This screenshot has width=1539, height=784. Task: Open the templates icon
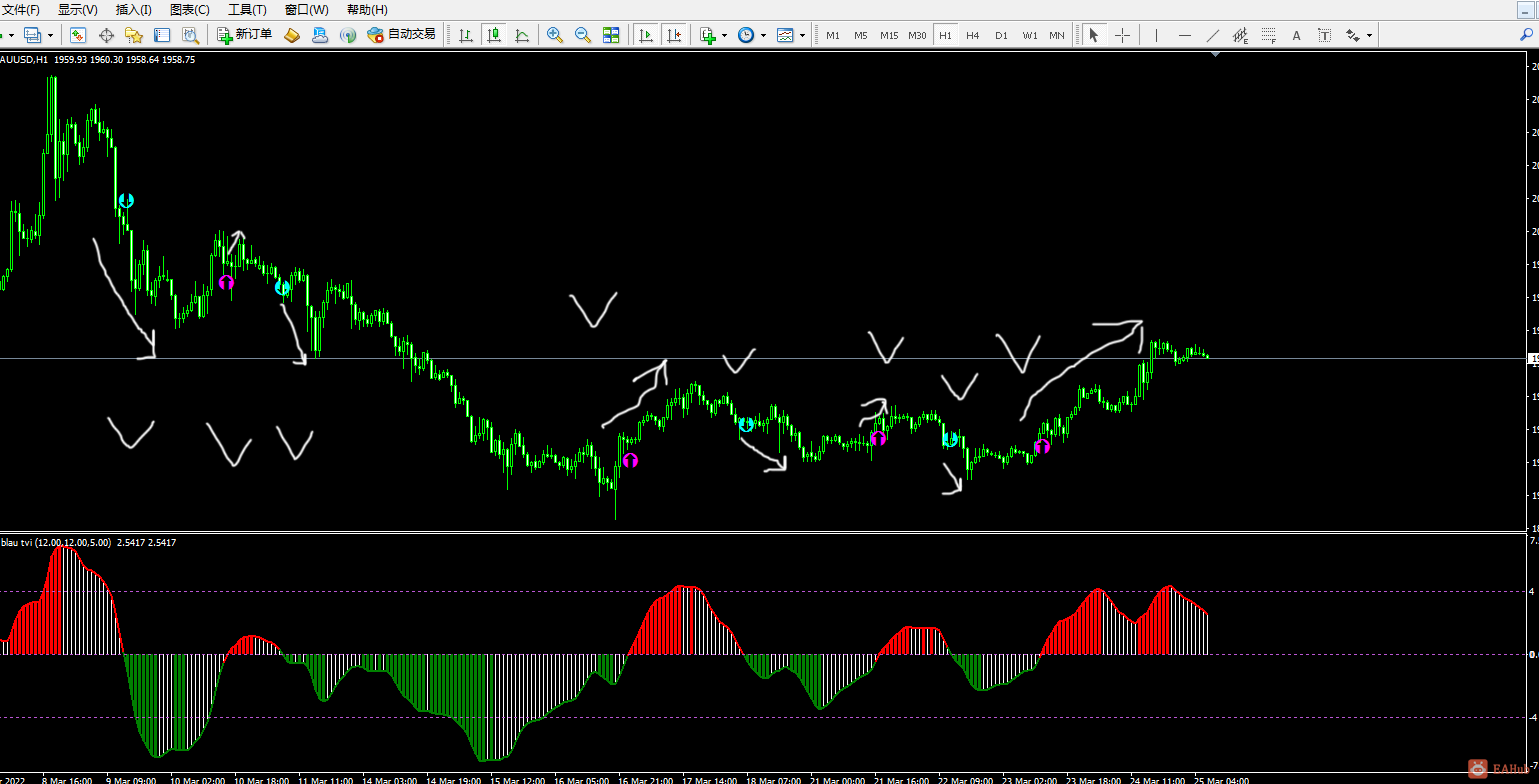click(x=785, y=35)
